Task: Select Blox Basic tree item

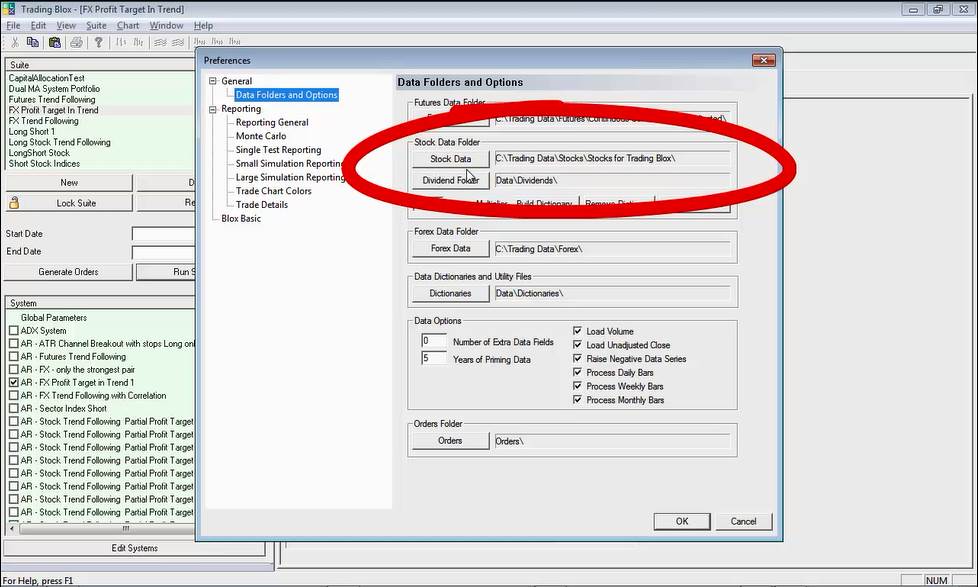Action: pos(241,218)
